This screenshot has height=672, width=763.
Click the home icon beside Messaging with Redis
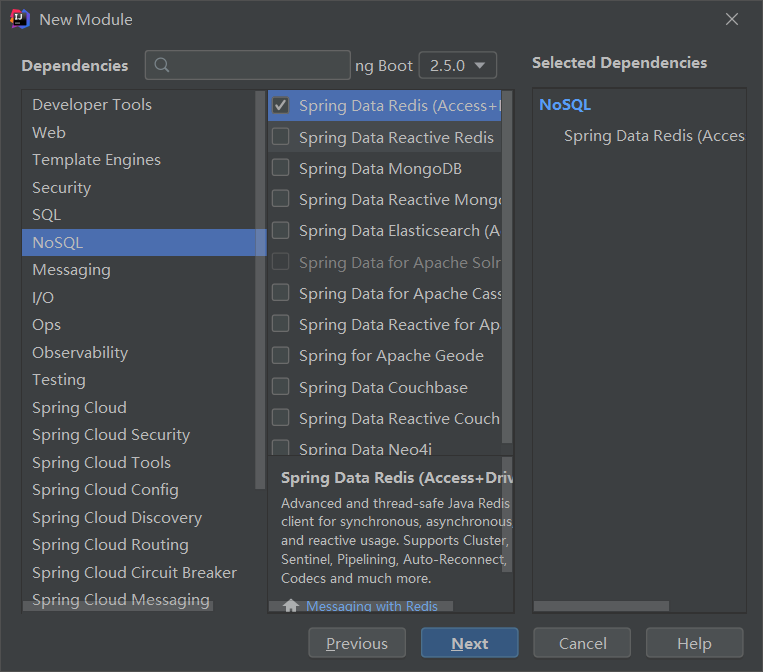click(x=291, y=606)
